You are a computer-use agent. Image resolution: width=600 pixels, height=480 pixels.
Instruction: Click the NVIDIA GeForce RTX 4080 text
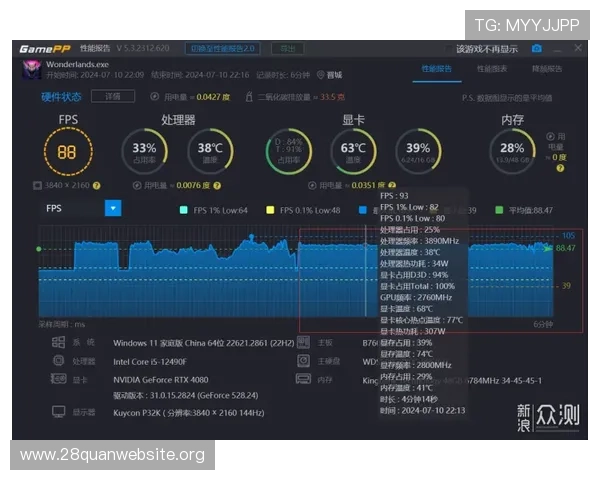[161, 380]
